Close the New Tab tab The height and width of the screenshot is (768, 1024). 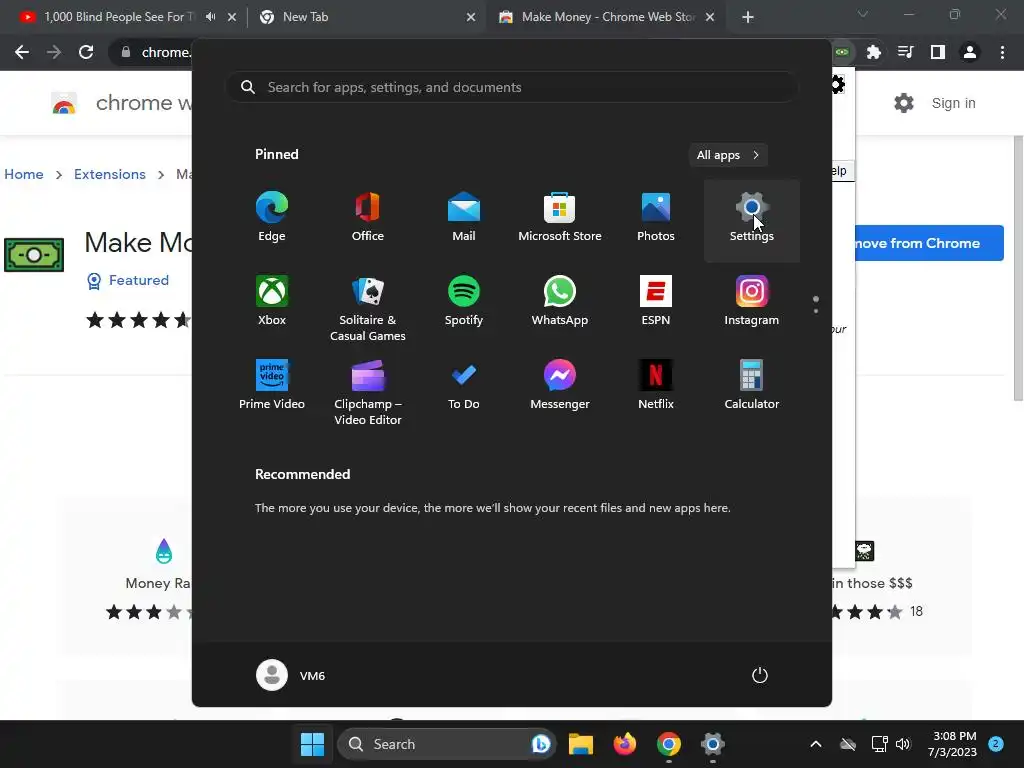(x=471, y=17)
